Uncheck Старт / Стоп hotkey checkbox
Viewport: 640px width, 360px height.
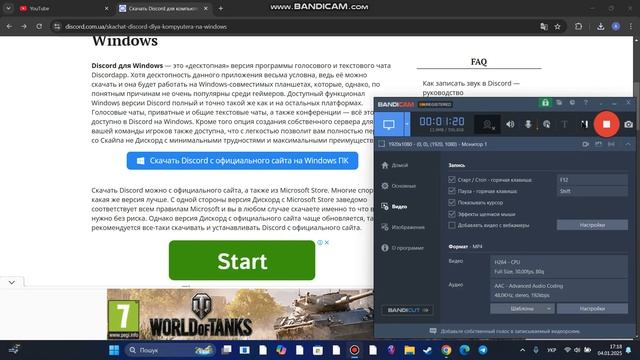451,180
